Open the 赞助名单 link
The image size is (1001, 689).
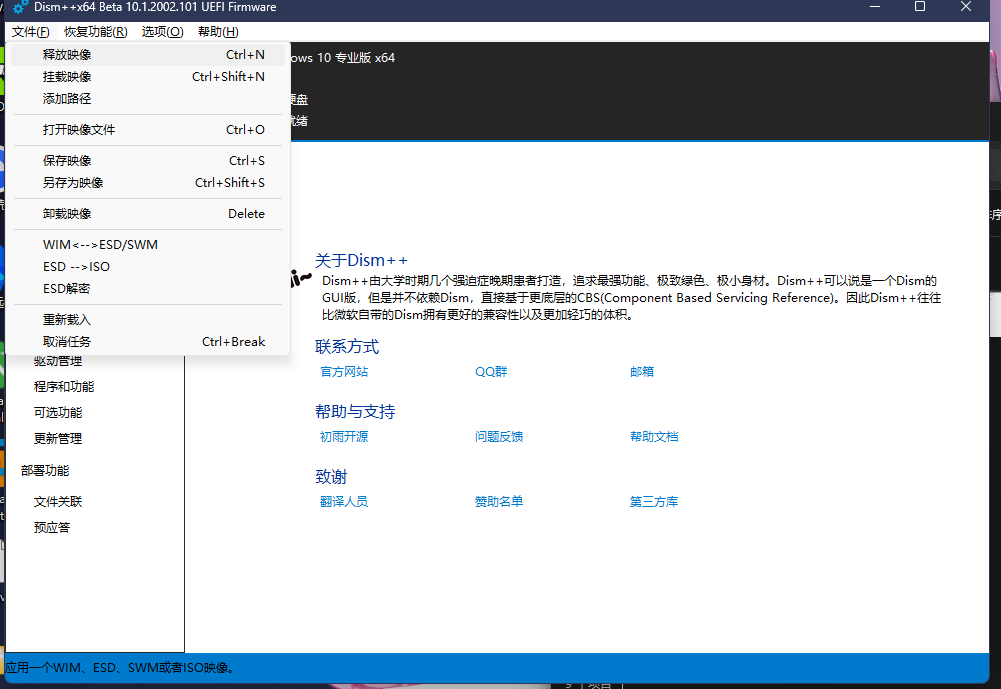point(499,502)
